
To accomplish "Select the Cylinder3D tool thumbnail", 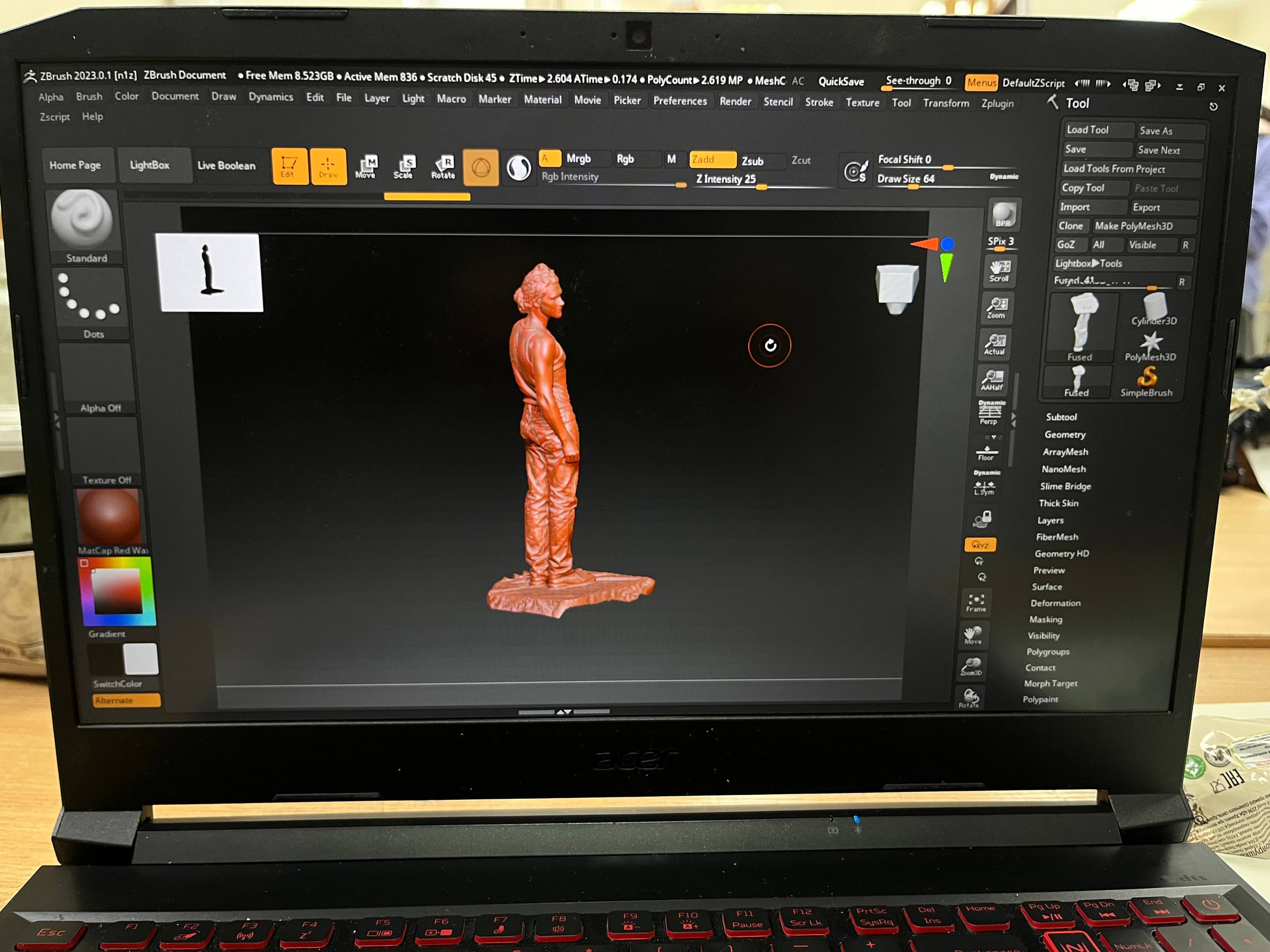I will pyautogui.click(x=1153, y=310).
